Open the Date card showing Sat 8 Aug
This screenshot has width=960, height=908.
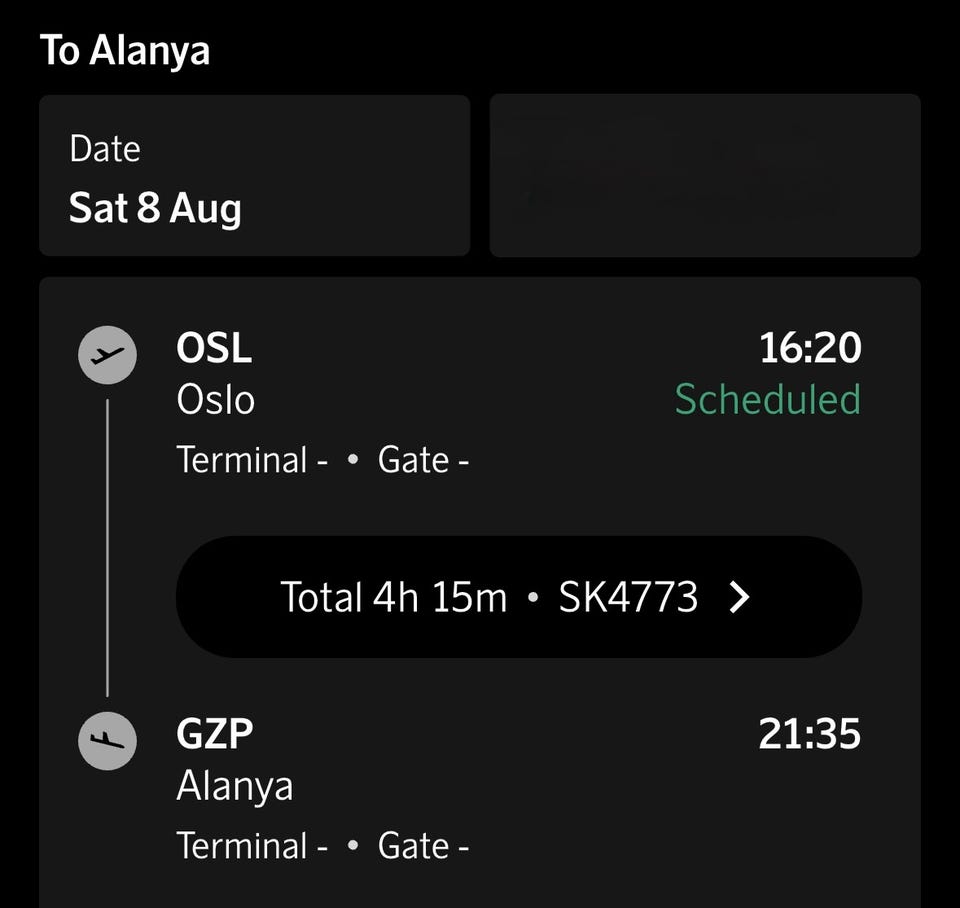255,175
